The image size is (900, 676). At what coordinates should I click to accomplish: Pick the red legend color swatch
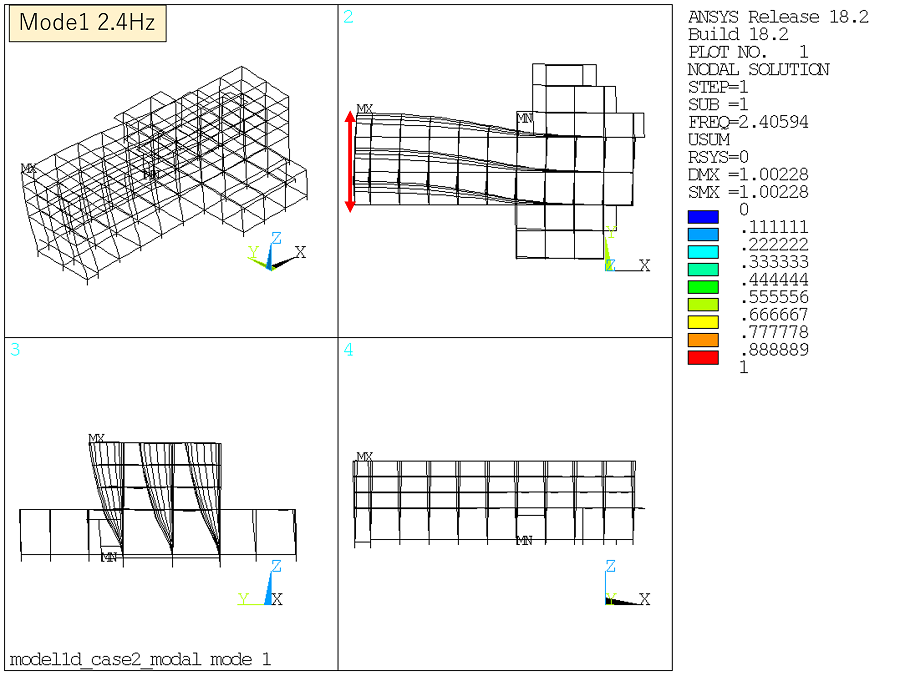pos(703,357)
